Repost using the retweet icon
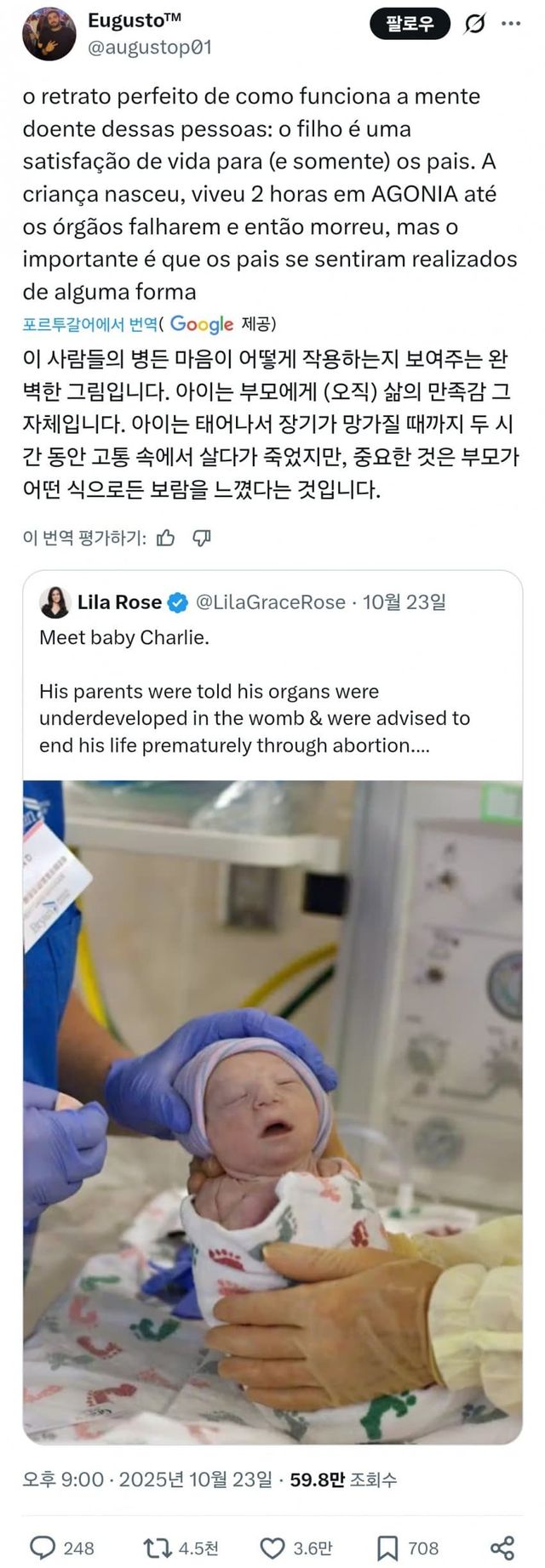The image size is (545, 1568). tap(157, 1548)
